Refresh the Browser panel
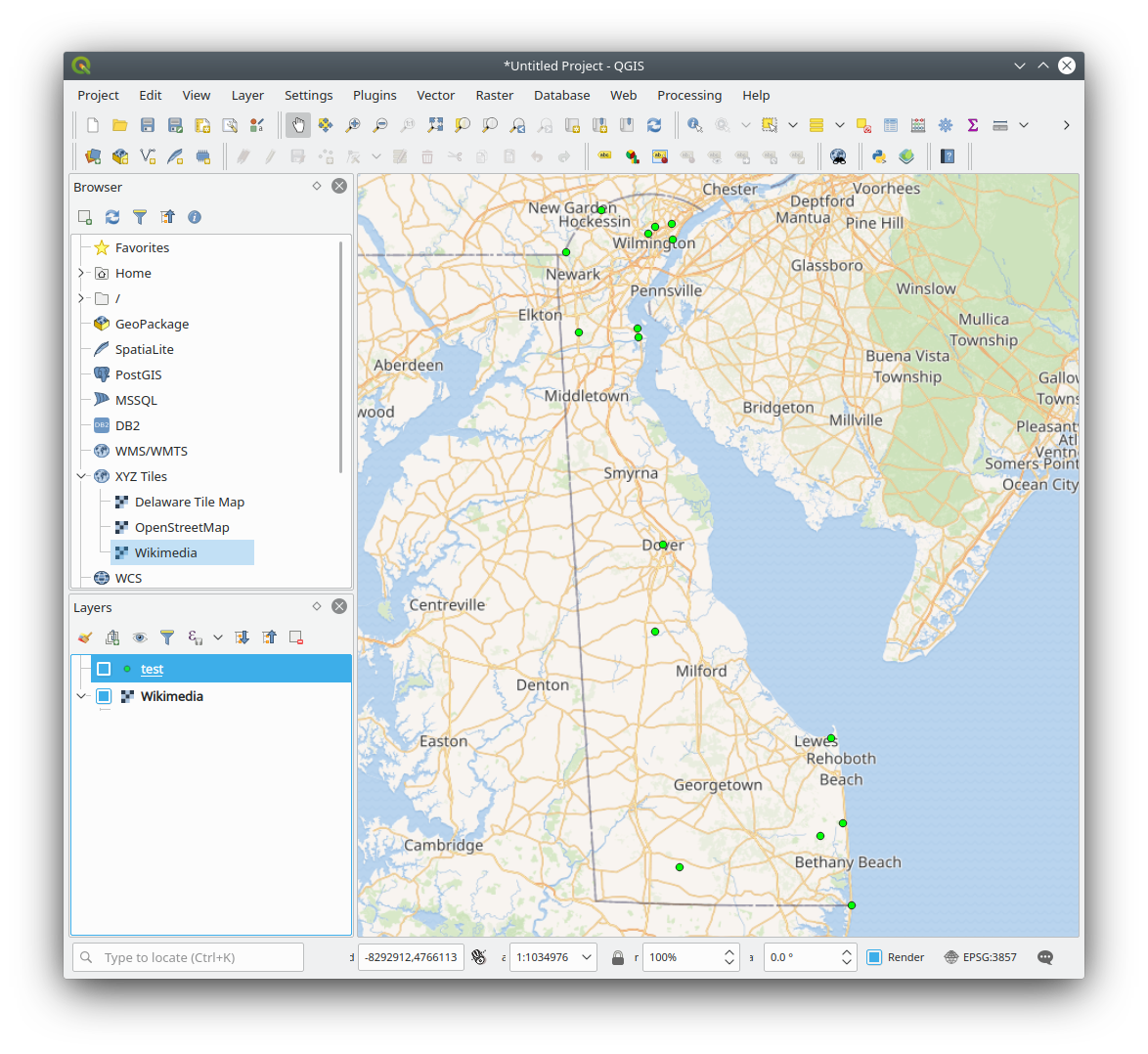Screen dimensions: 1148x1054 pyautogui.click(x=112, y=217)
